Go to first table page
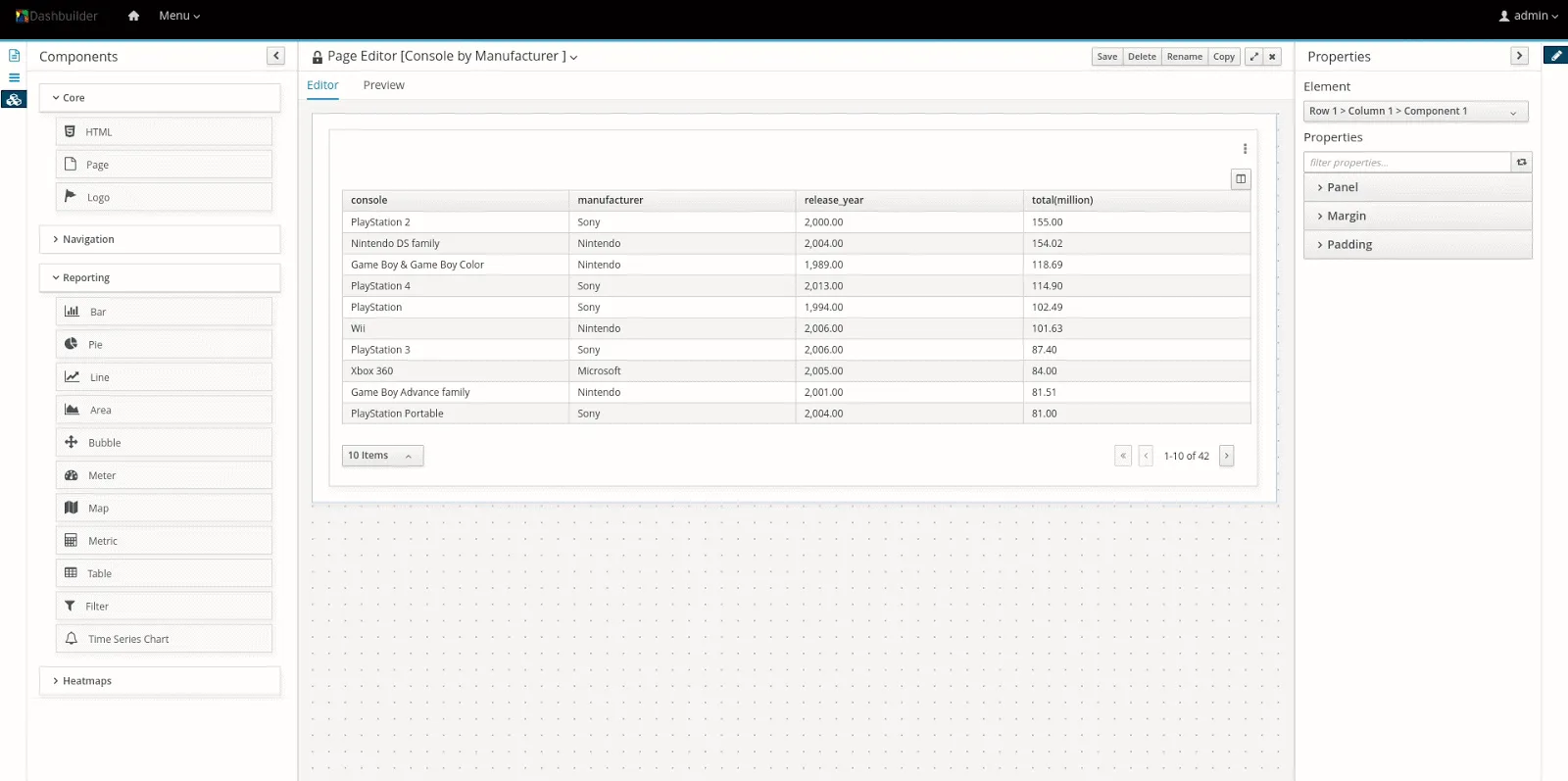Viewport: 1568px width, 781px height. pyautogui.click(x=1123, y=456)
